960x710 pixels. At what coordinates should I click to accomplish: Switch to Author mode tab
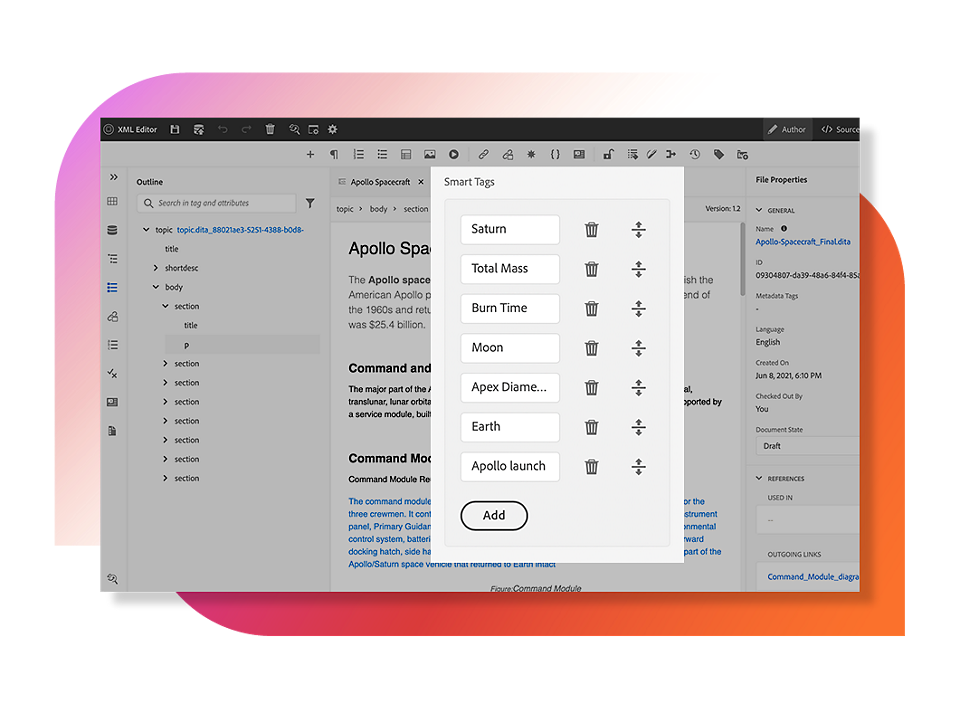pyautogui.click(x=787, y=129)
